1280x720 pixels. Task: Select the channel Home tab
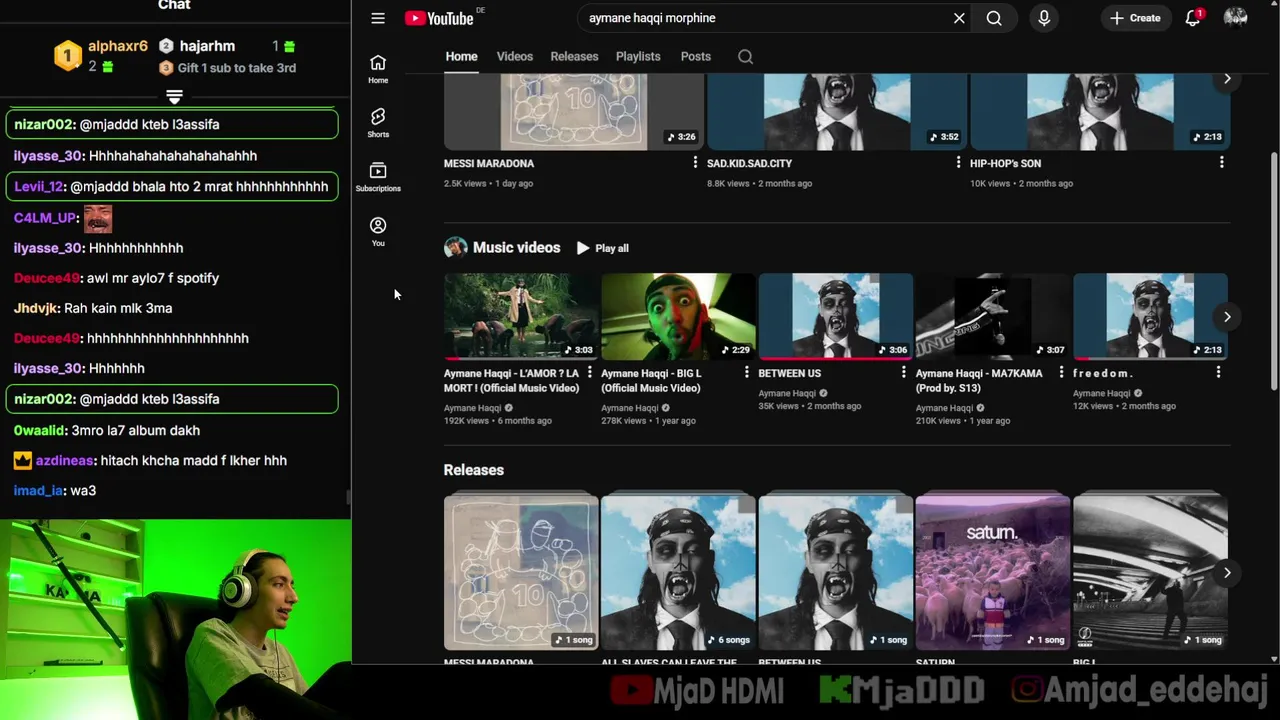click(x=461, y=57)
